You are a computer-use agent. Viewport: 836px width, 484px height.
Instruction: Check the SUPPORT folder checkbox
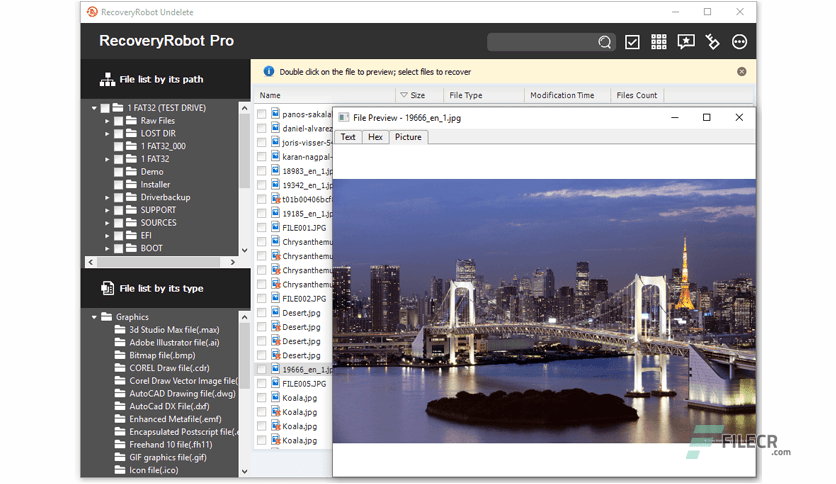[118, 211]
